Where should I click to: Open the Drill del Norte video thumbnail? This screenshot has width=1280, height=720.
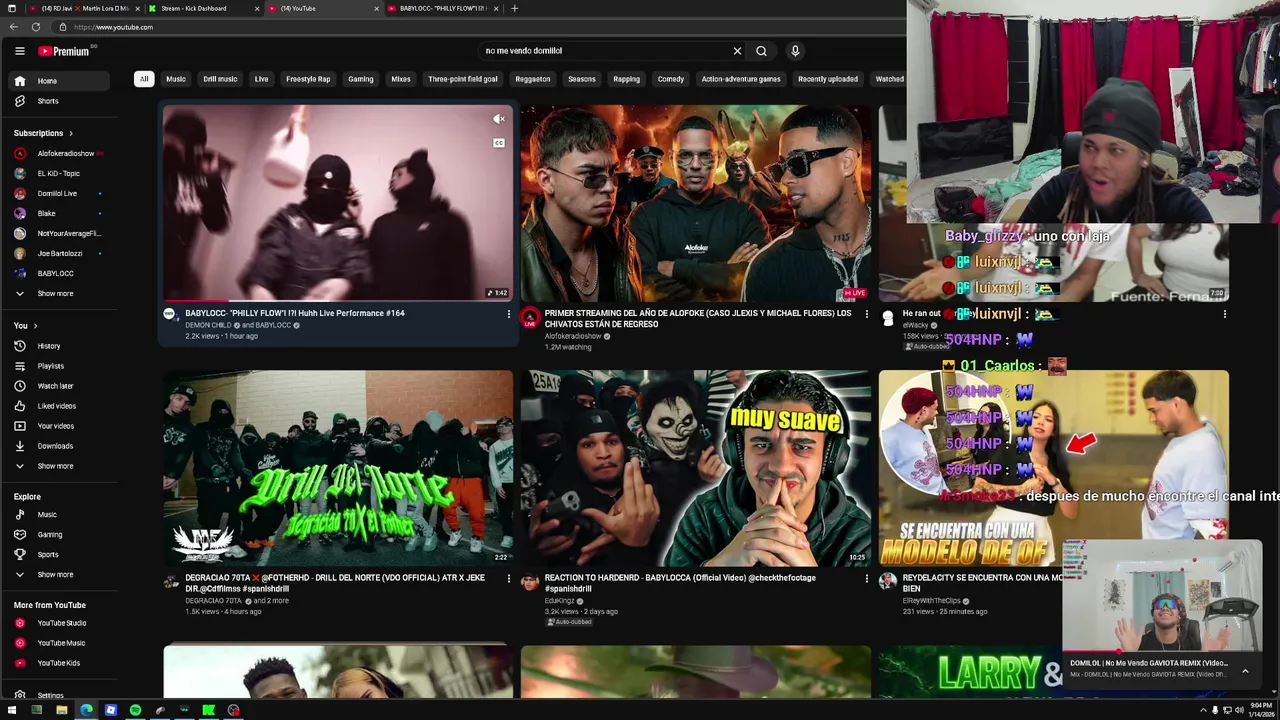[x=338, y=468]
